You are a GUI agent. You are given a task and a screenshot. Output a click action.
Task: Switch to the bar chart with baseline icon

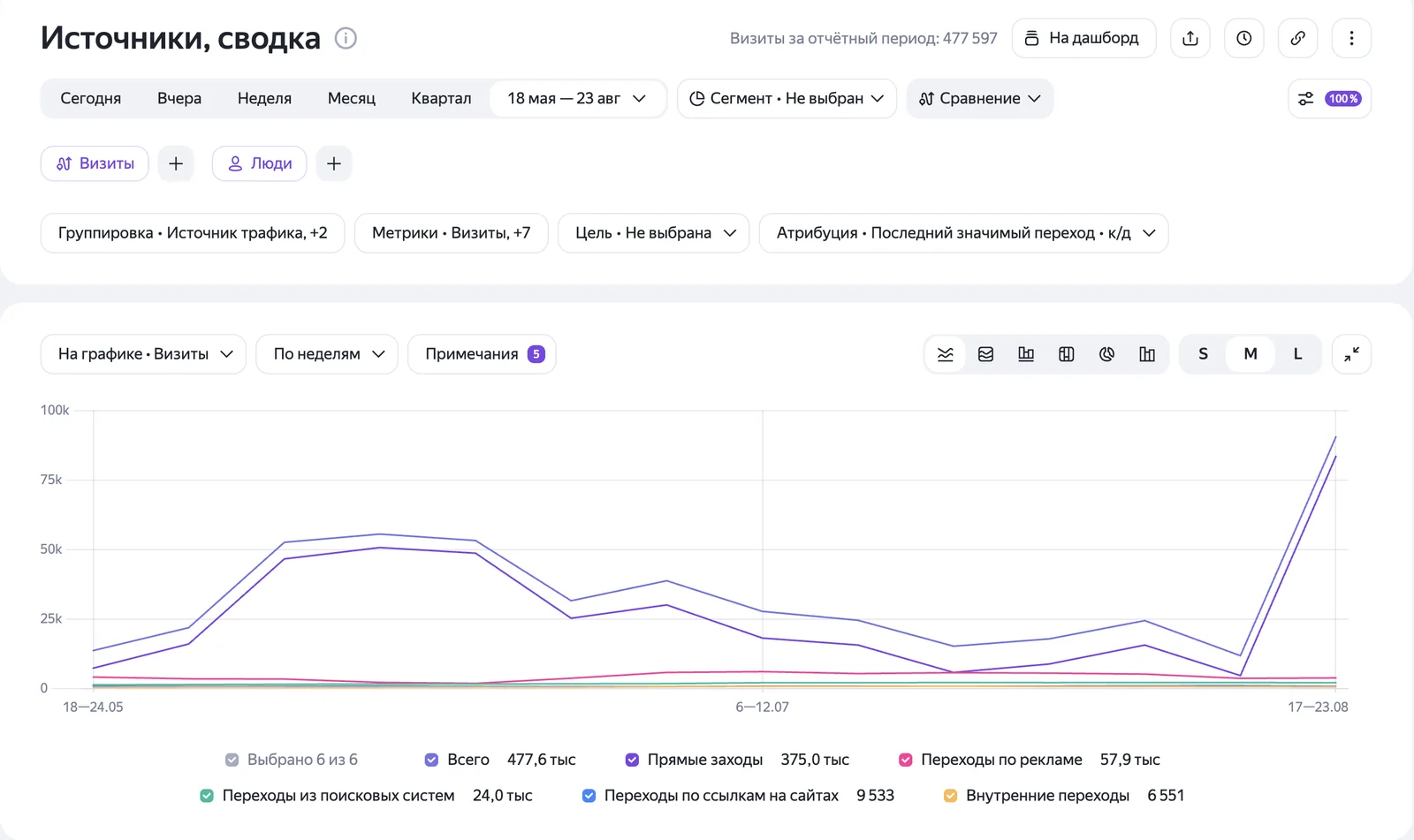click(x=1026, y=354)
